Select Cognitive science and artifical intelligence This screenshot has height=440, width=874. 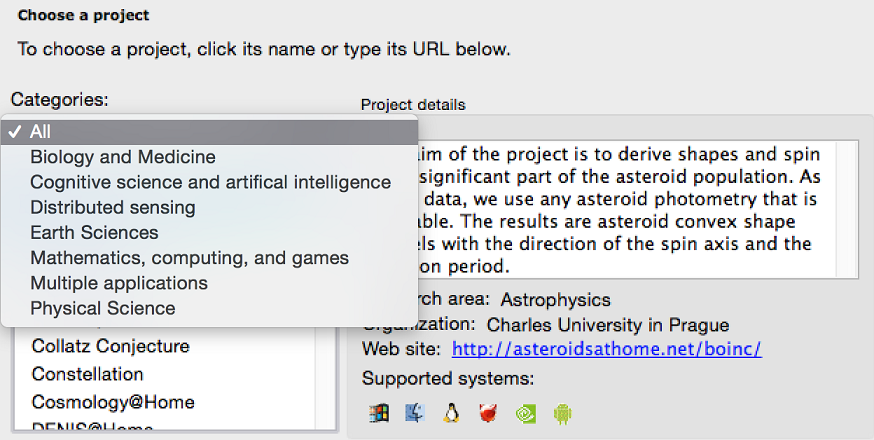tap(210, 182)
